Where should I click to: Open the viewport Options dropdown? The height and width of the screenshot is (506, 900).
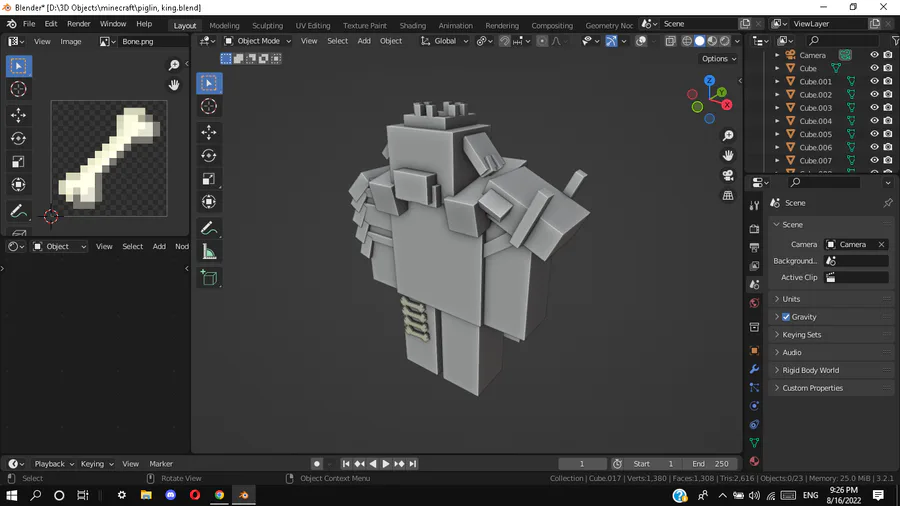click(x=719, y=59)
